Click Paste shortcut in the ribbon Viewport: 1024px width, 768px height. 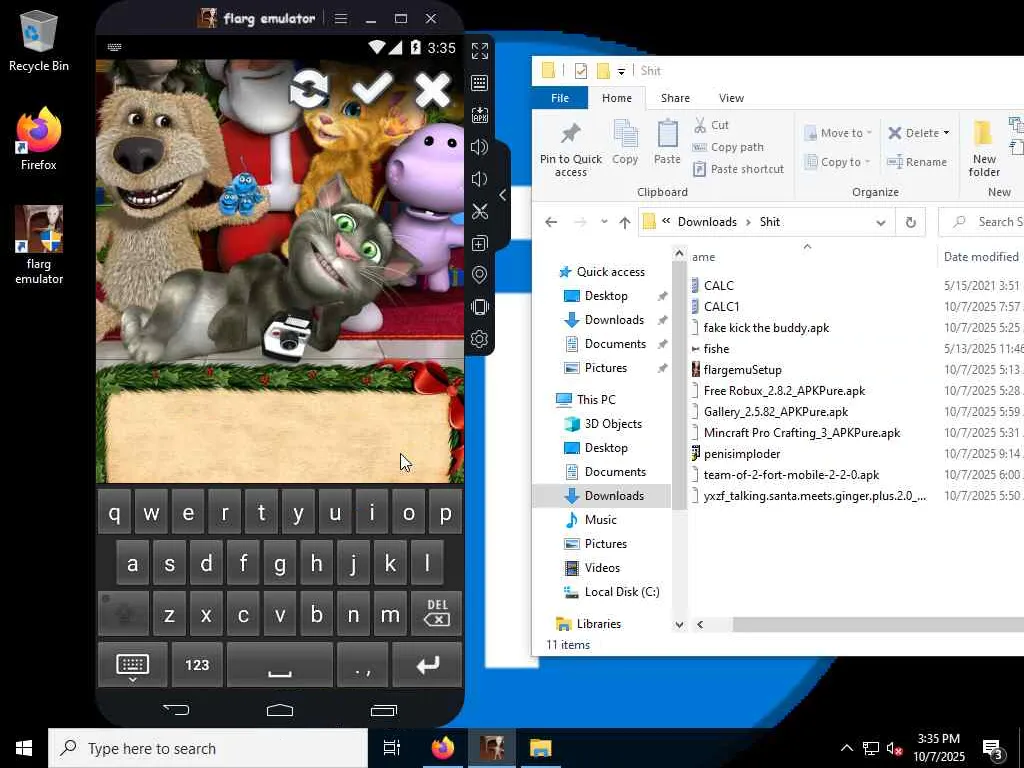(x=737, y=169)
